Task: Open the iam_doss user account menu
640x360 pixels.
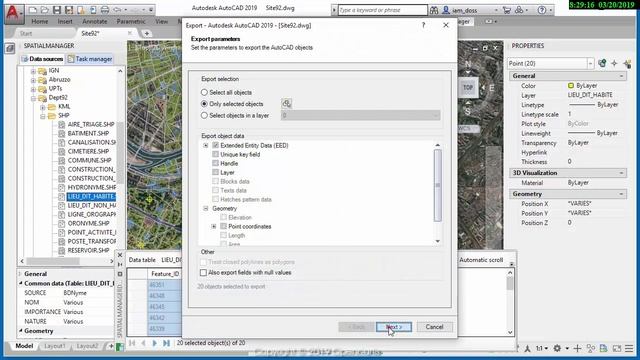Action: 470,10
